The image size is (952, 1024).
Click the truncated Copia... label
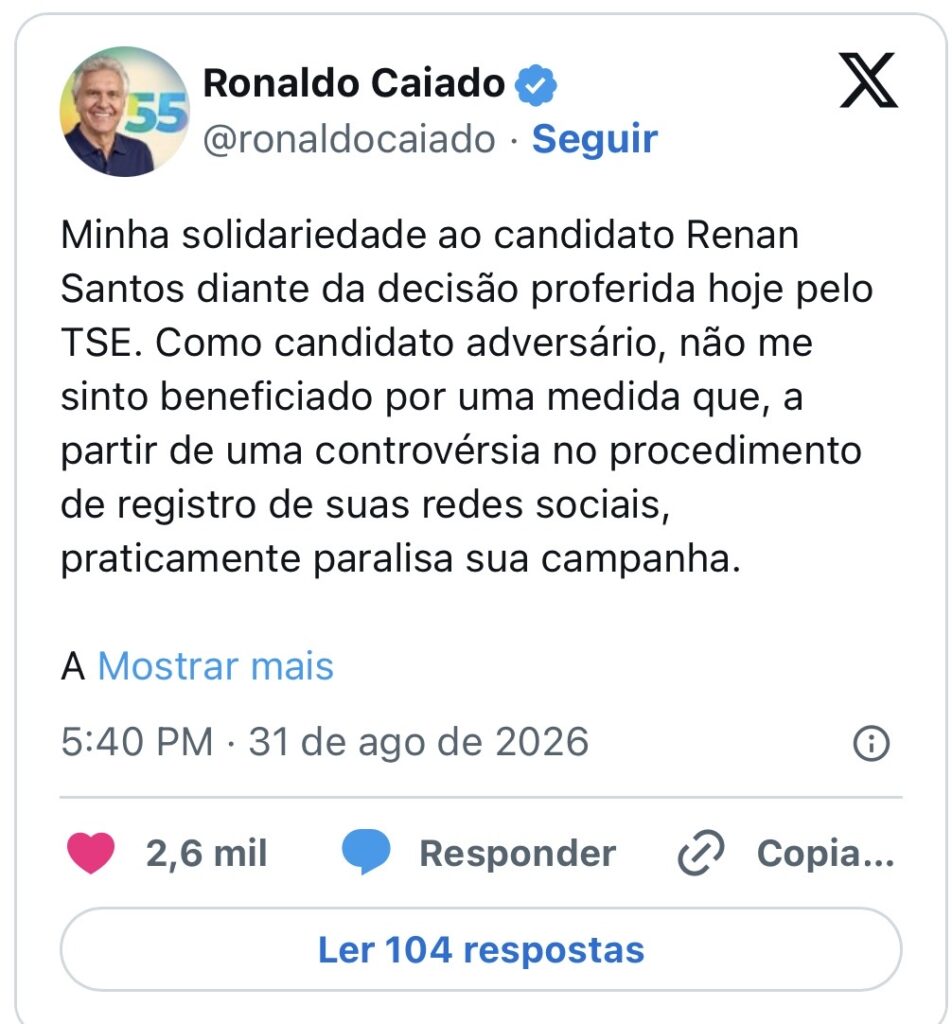click(825, 853)
